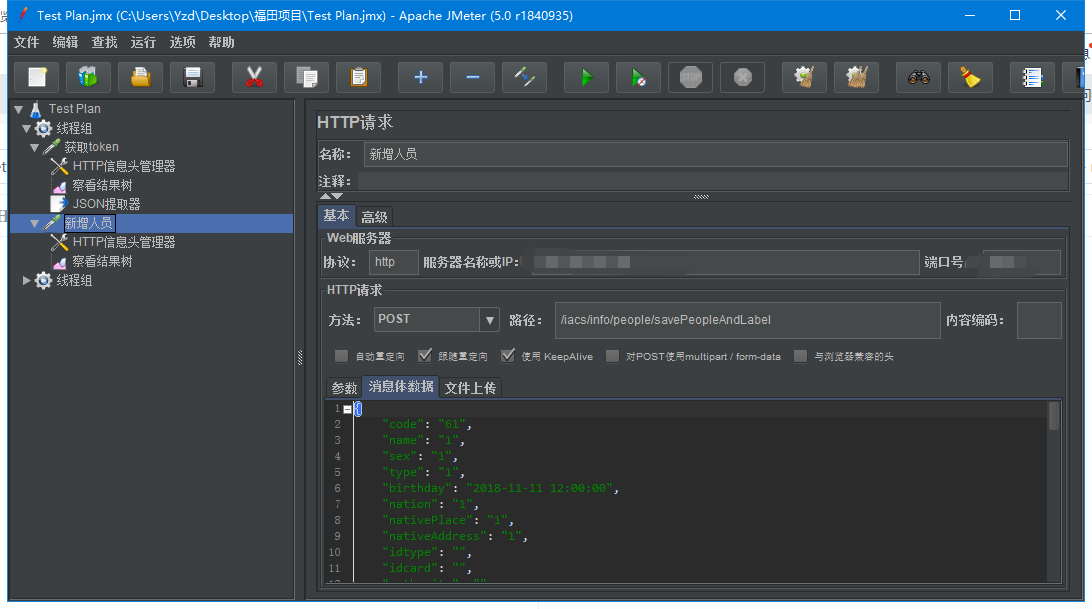
Task: Clear all results with double broom icon
Action: click(x=857, y=77)
